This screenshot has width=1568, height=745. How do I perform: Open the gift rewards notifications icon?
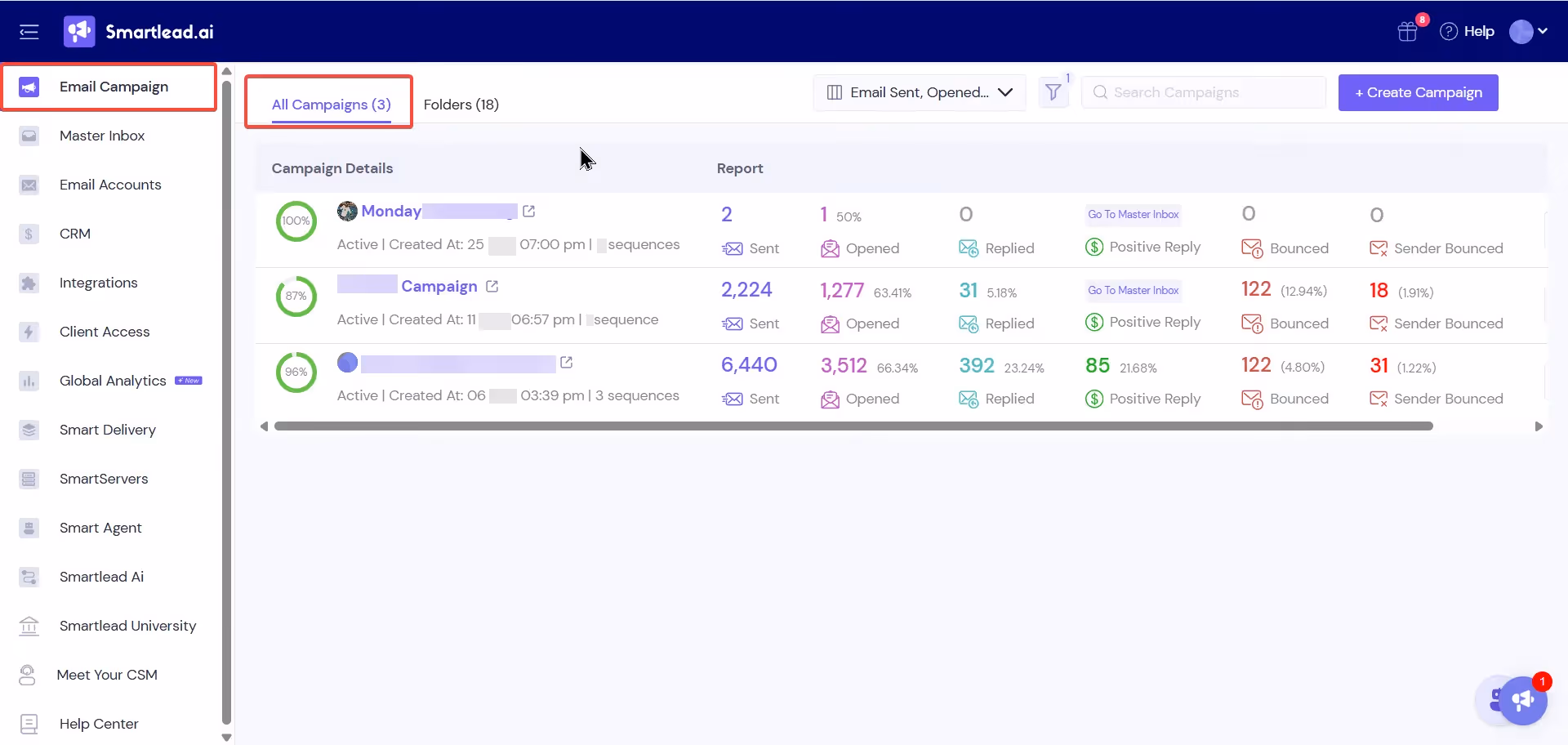coord(1408,32)
